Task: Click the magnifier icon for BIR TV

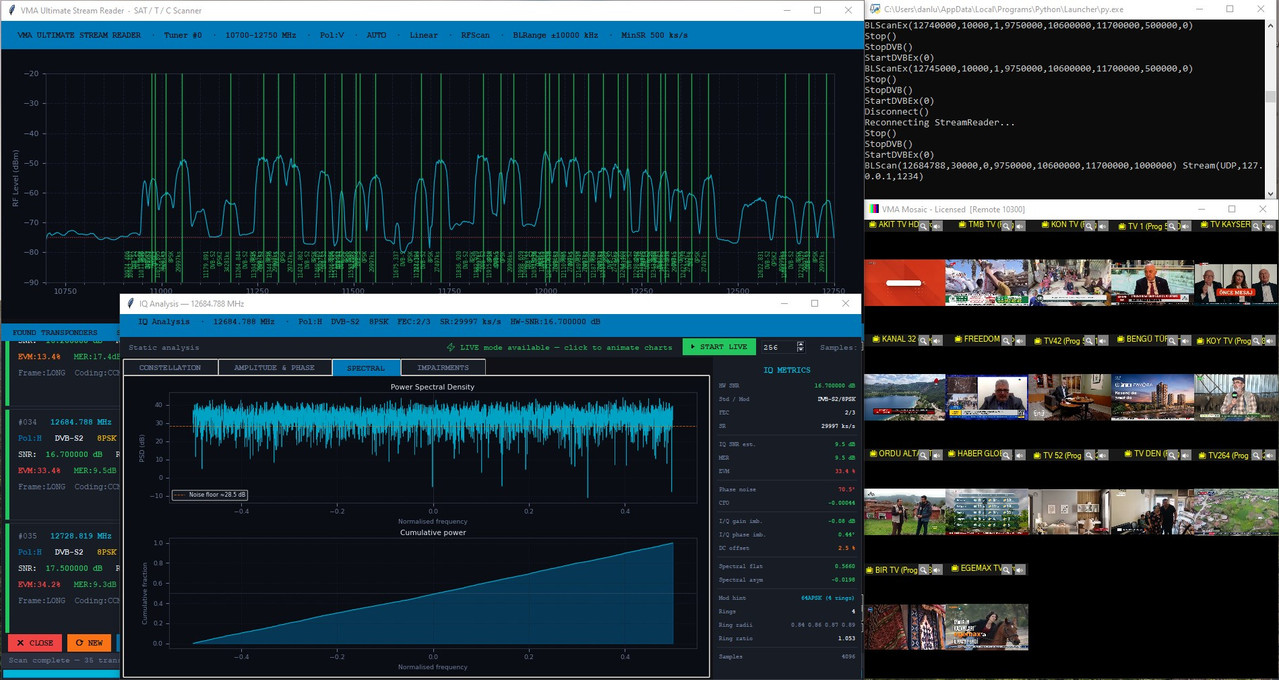Action: click(923, 571)
